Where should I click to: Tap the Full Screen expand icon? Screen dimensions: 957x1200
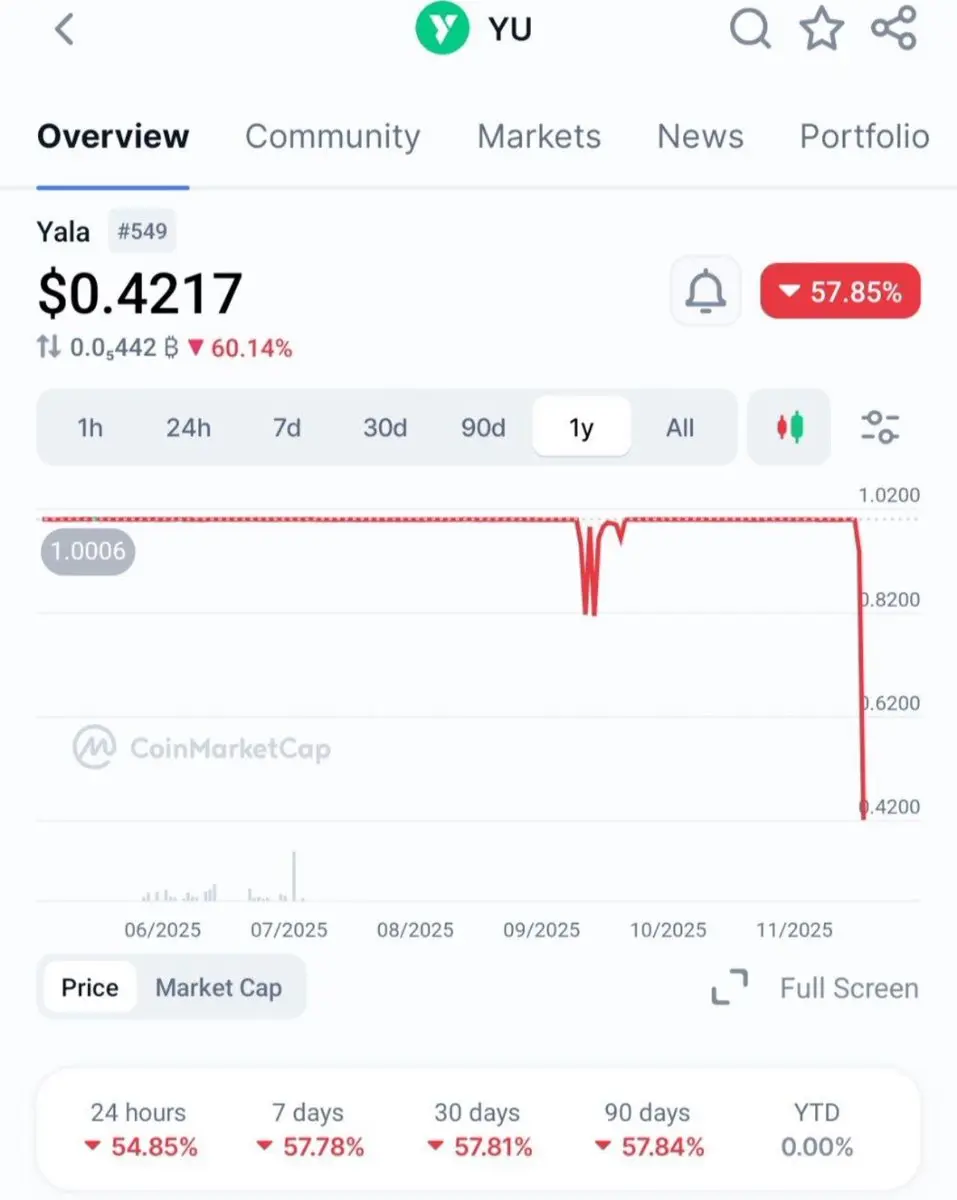tap(729, 988)
